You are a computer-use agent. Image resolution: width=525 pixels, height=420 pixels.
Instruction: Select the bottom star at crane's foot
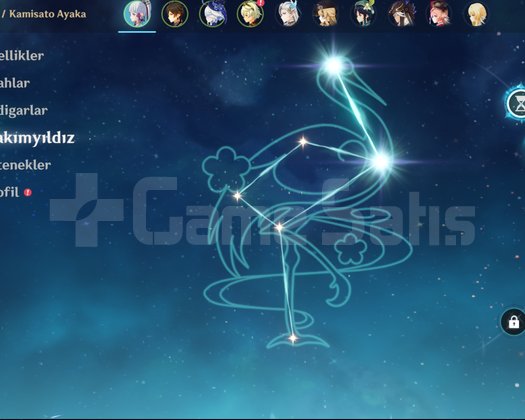(293, 338)
